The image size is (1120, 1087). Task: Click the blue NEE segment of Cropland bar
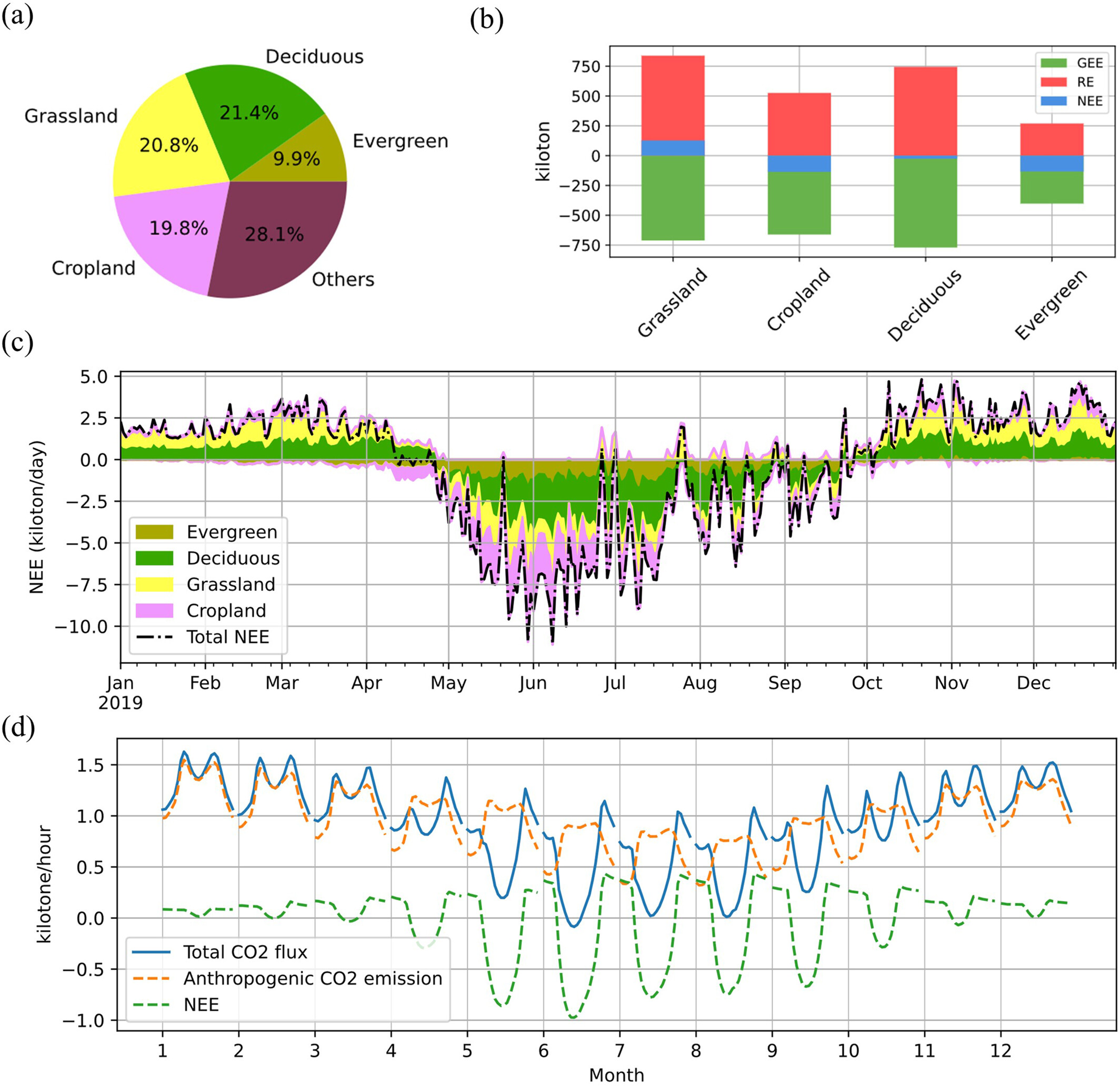[x=799, y=163]
